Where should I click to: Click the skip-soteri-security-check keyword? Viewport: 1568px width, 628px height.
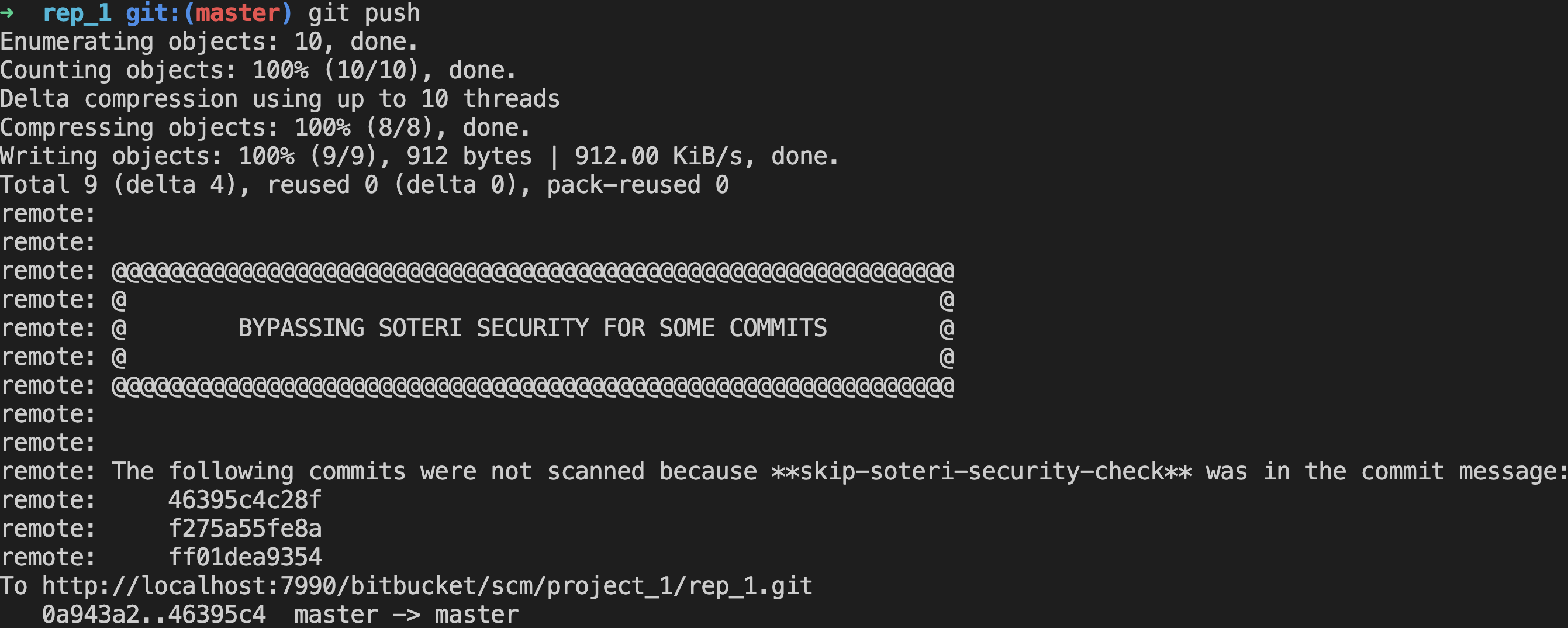(981, 472)
